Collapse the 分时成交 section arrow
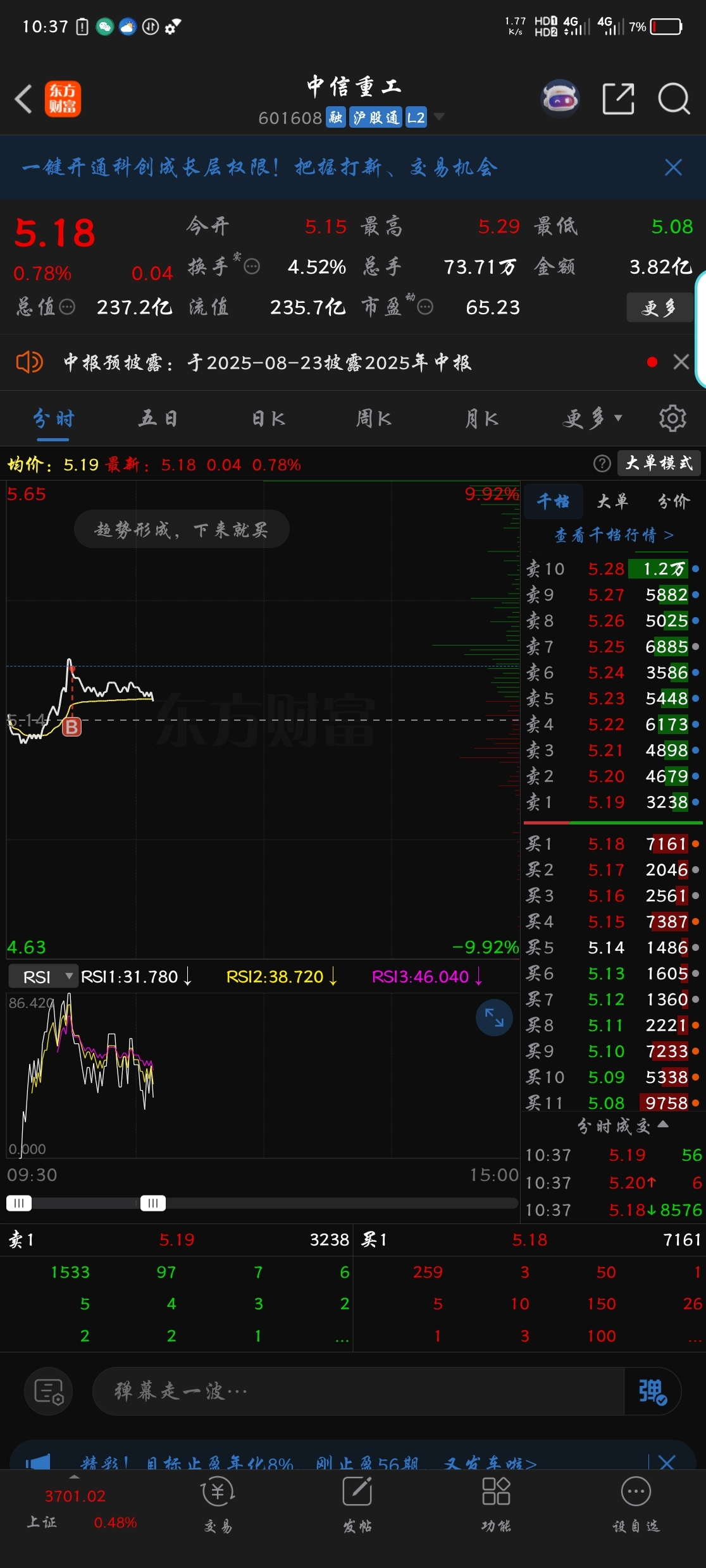Screen dimensions: 706x1568 point(663,1124)
